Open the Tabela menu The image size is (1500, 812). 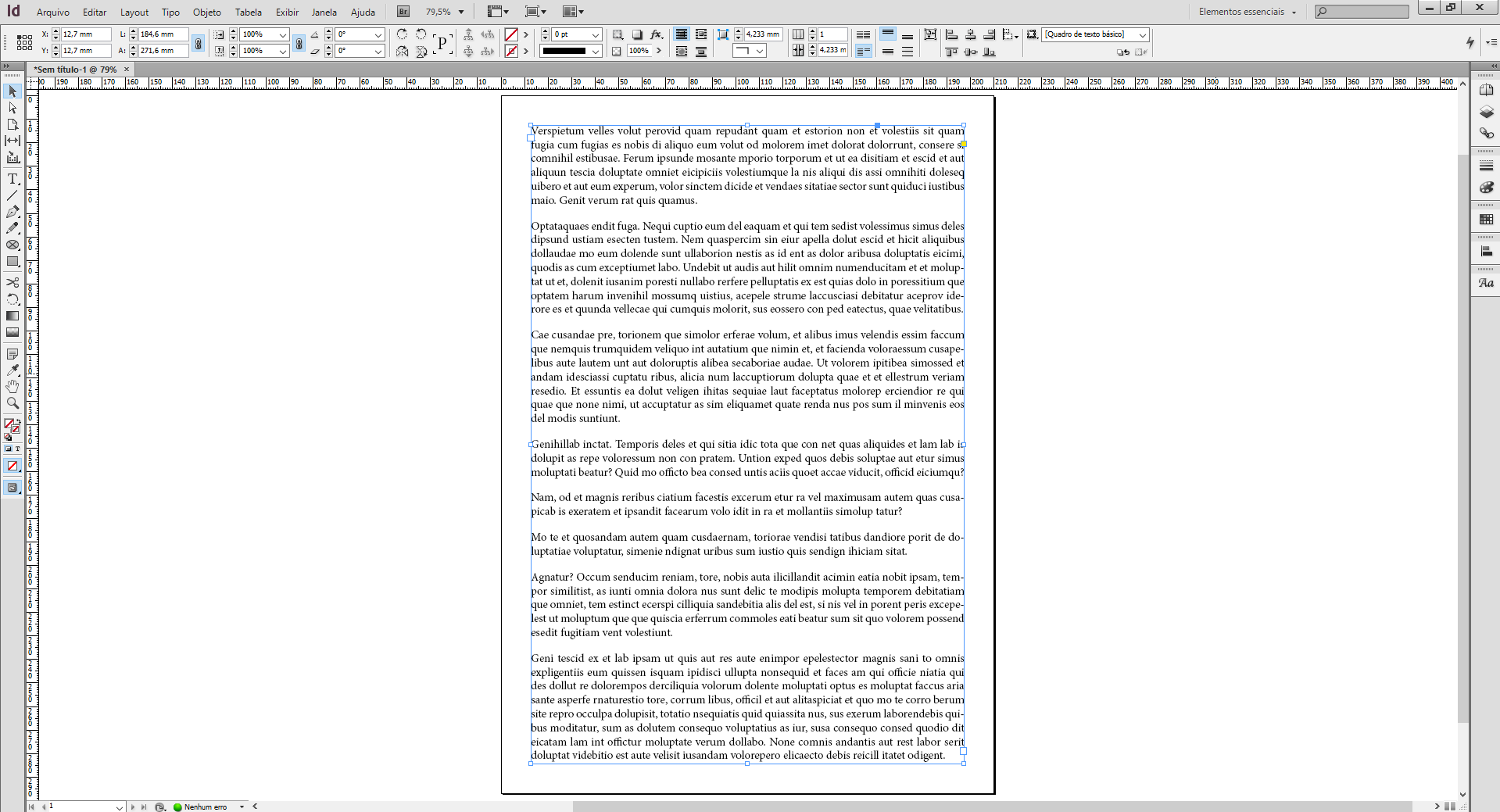click(x=249, y=12)
